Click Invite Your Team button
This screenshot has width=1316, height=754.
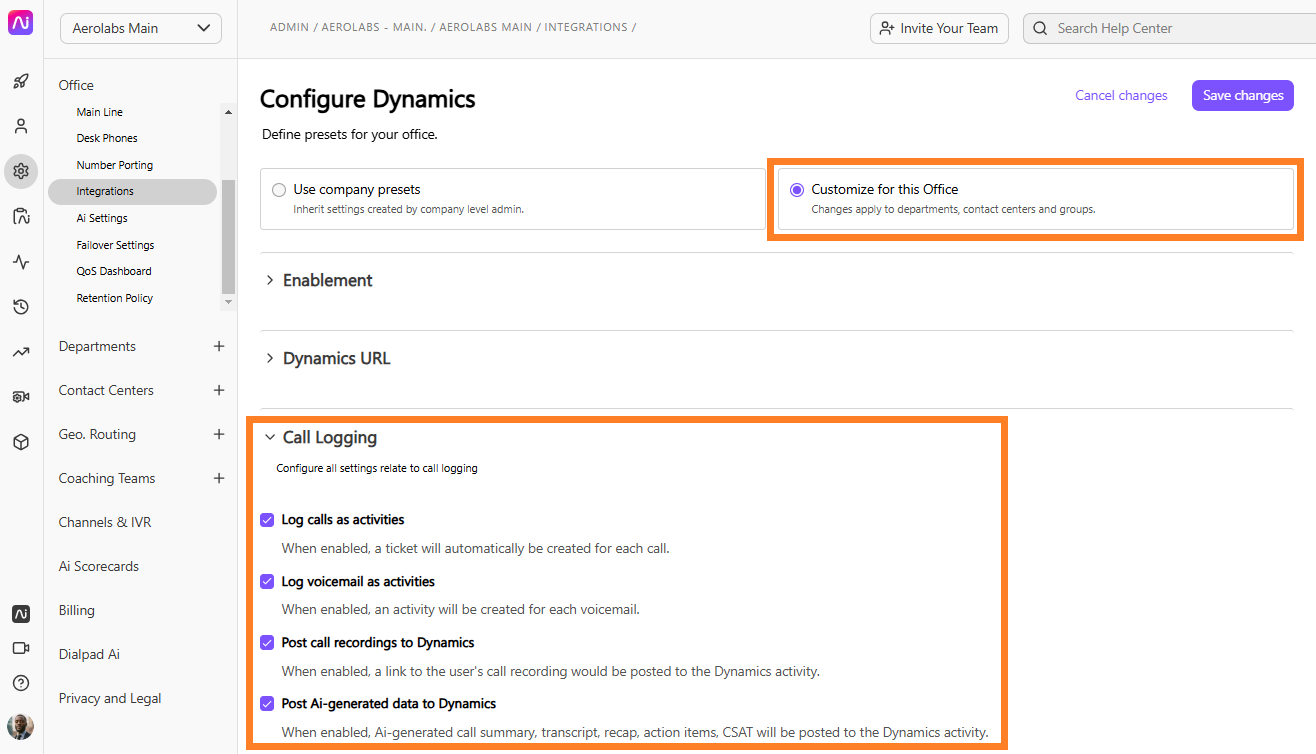click(x=939, y=28)
